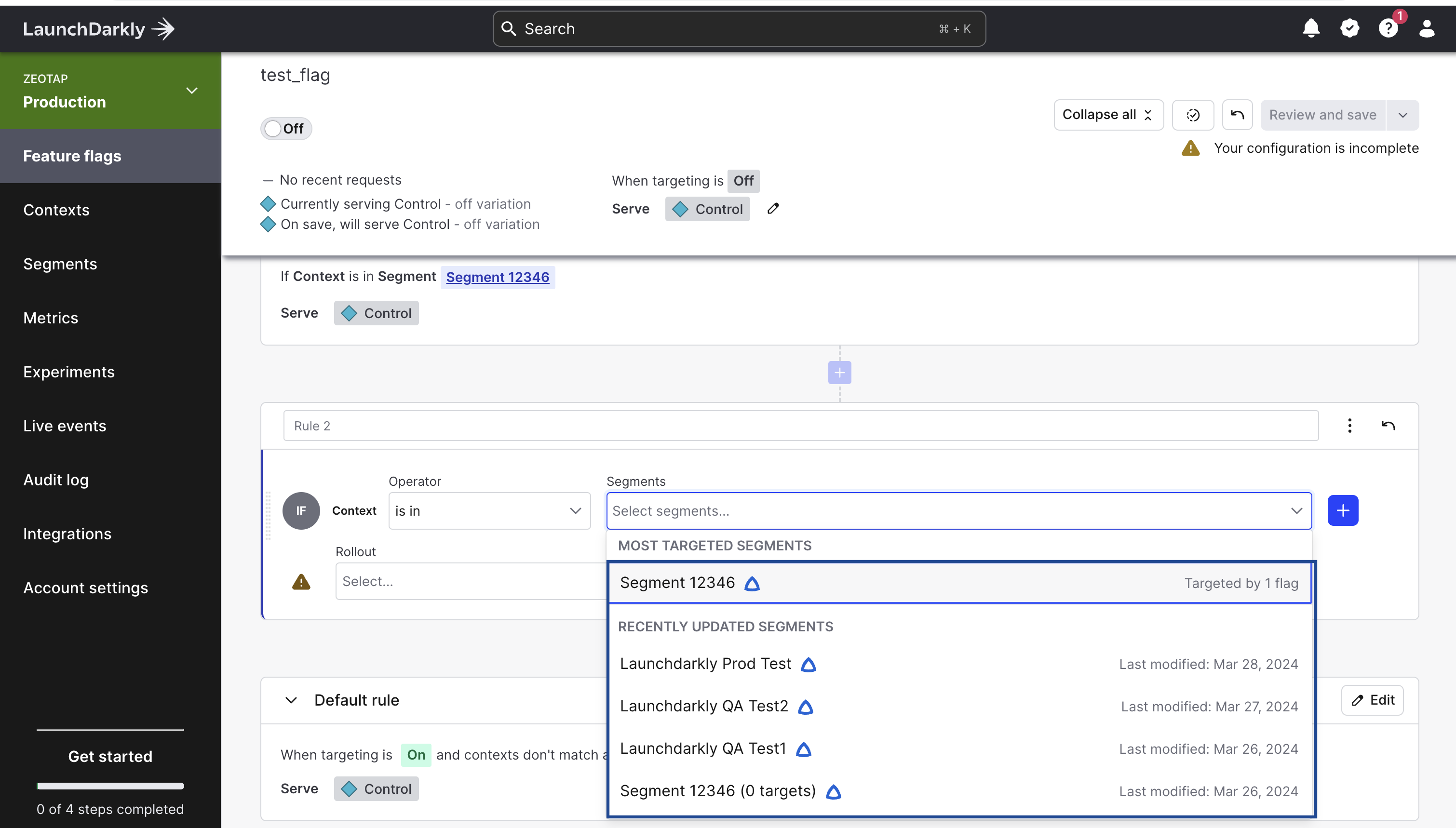Click the Collapse all button

[x=1108, y=115]
